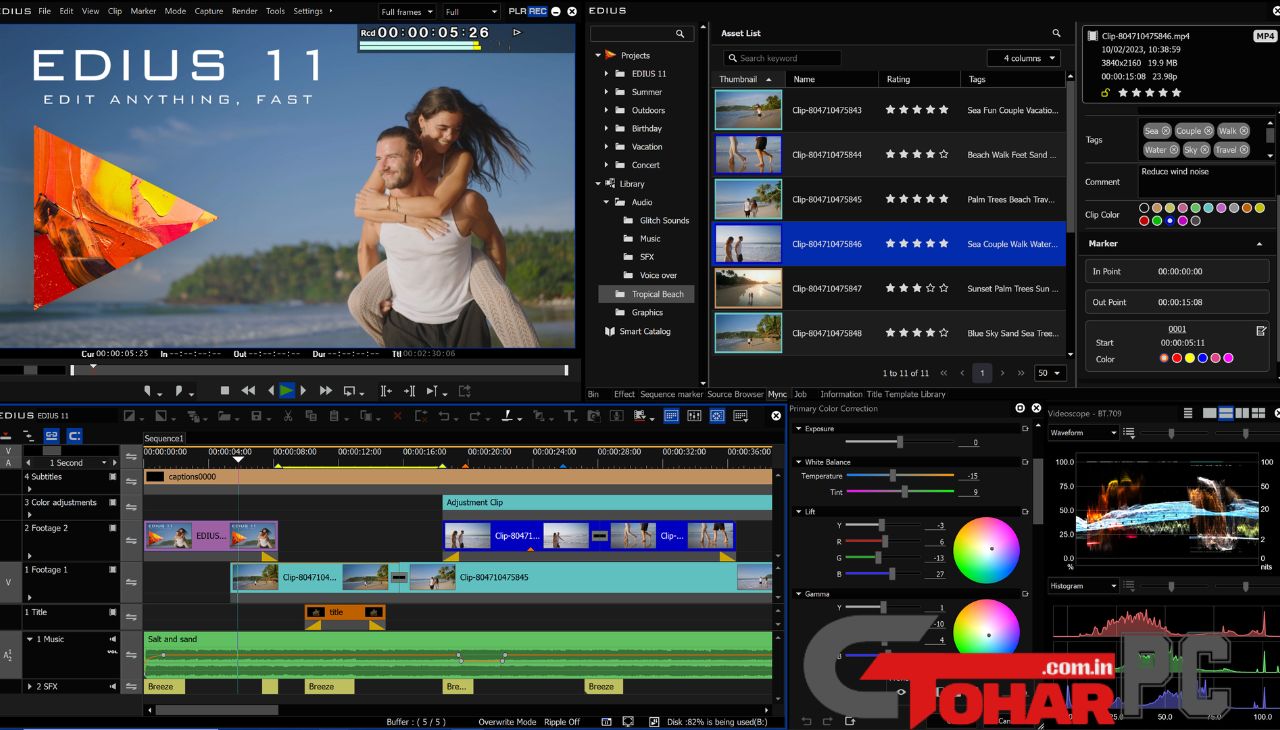Viewport: 1280px width, 730px height.
Task: Open the Marker menu
Action: (143, 11)
